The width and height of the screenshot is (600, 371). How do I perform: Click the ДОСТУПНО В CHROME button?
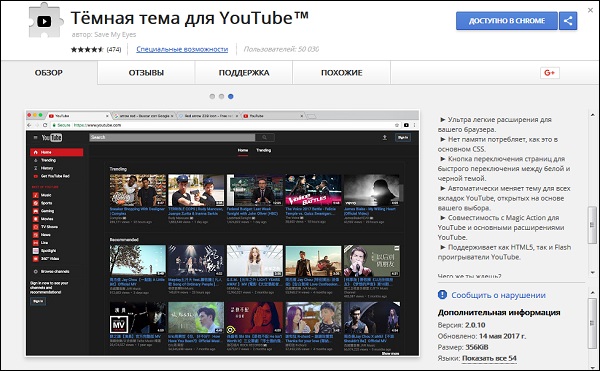[x=507, y=21]
